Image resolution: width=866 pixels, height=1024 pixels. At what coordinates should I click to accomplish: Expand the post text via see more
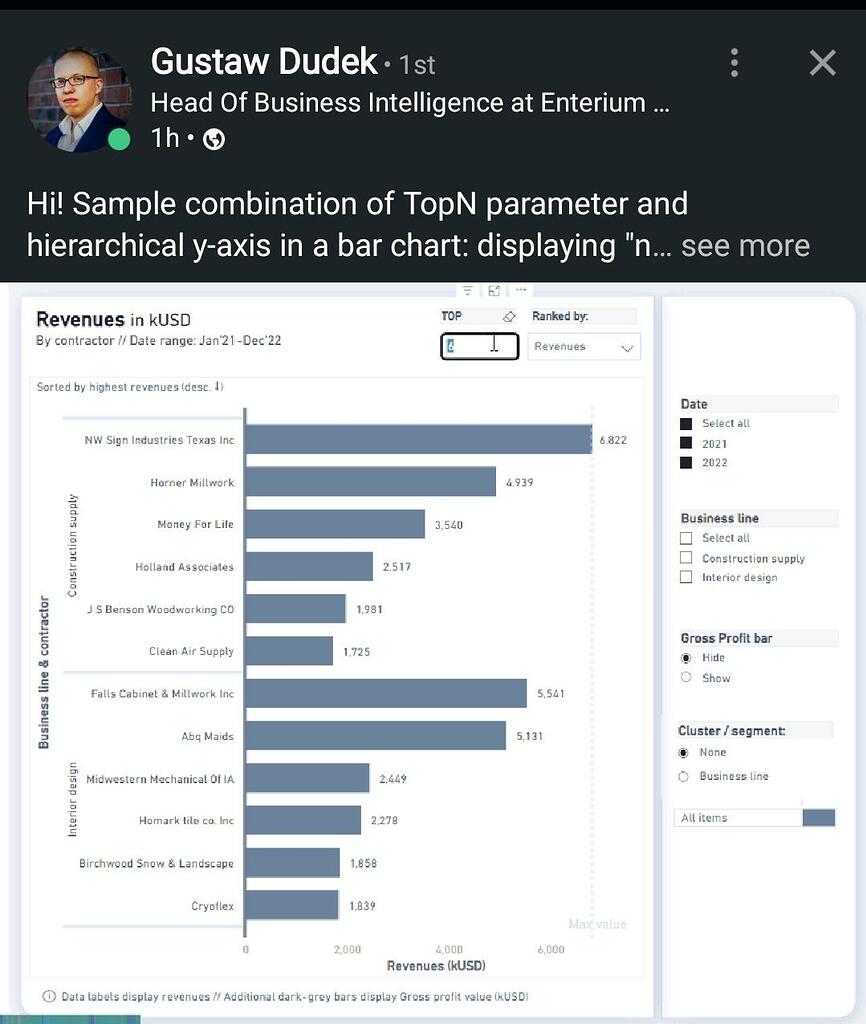(x=744, y=245)
